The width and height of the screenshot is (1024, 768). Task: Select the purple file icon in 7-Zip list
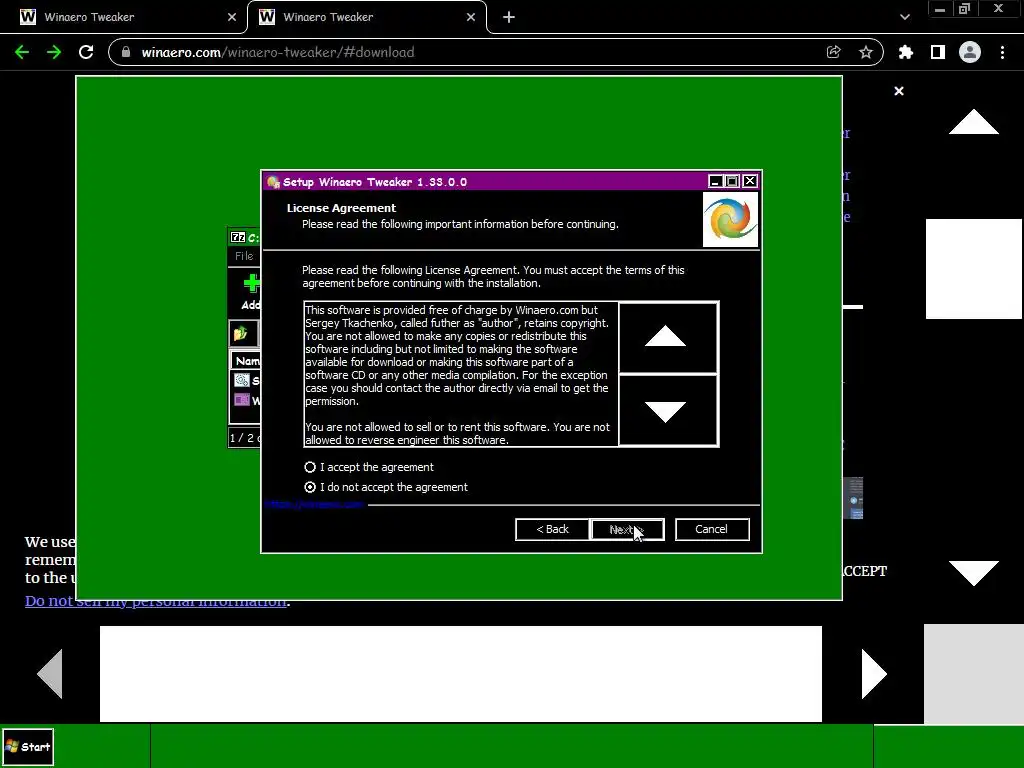[242, 400]
